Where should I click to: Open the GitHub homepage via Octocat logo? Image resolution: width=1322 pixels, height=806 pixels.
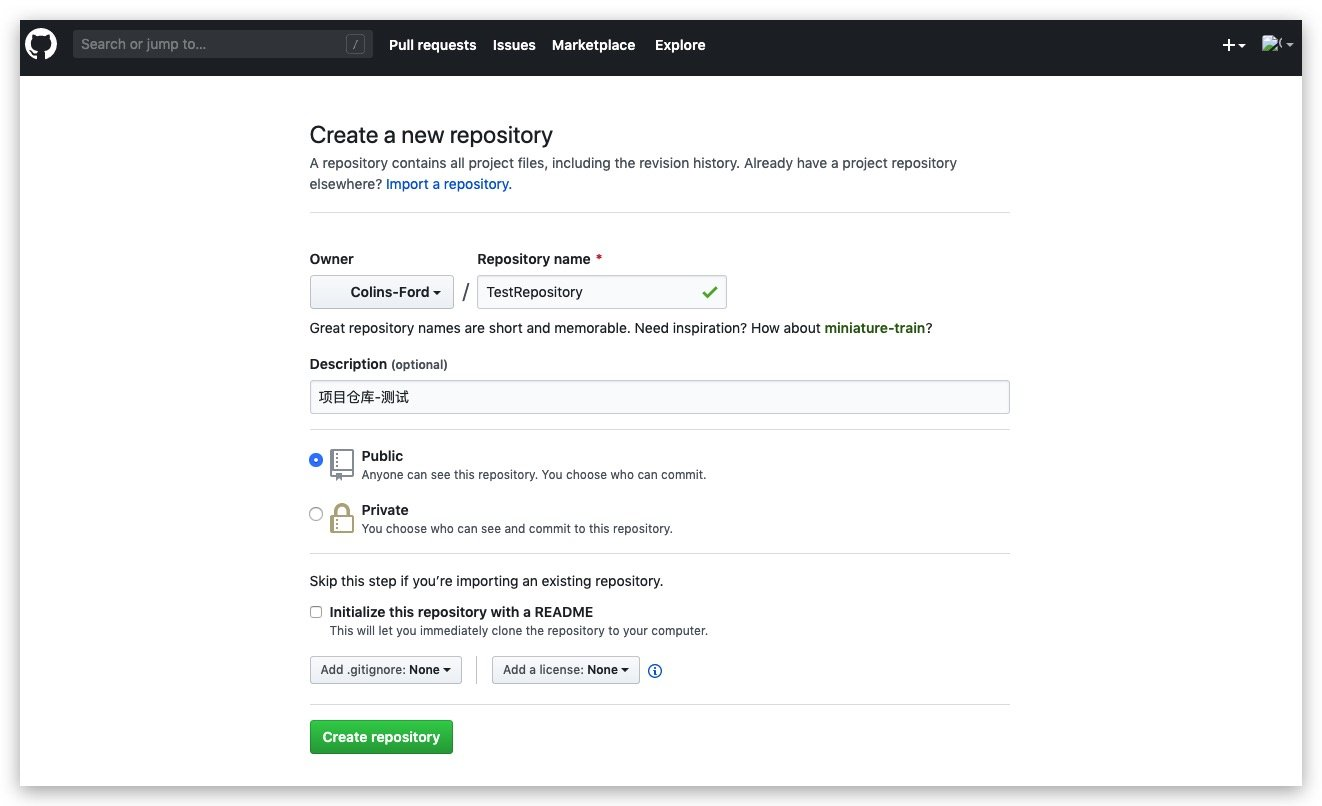click(x=41, y=44)
